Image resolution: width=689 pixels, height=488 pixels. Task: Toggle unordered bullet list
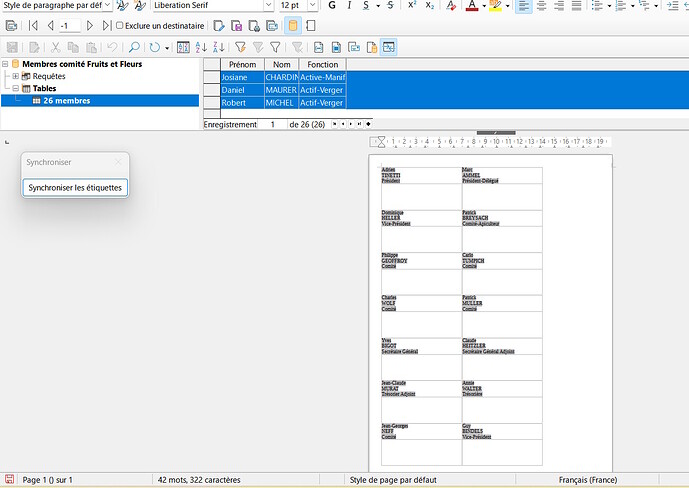click(x=597, y=5)
